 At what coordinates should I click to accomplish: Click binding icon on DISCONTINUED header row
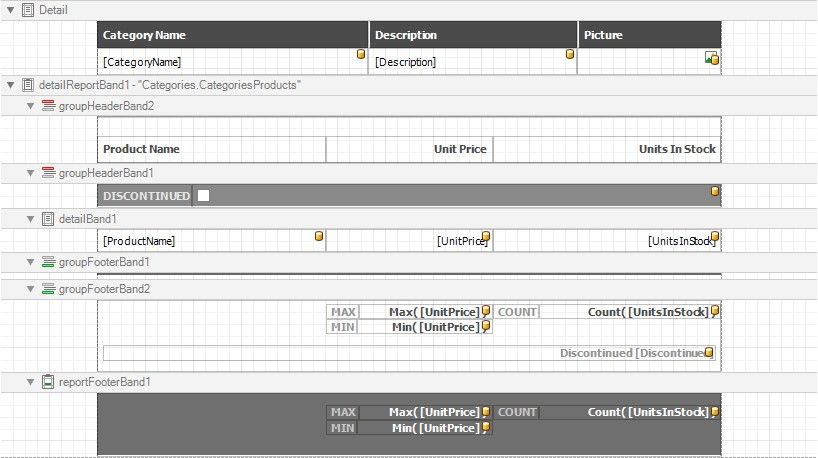714,190
